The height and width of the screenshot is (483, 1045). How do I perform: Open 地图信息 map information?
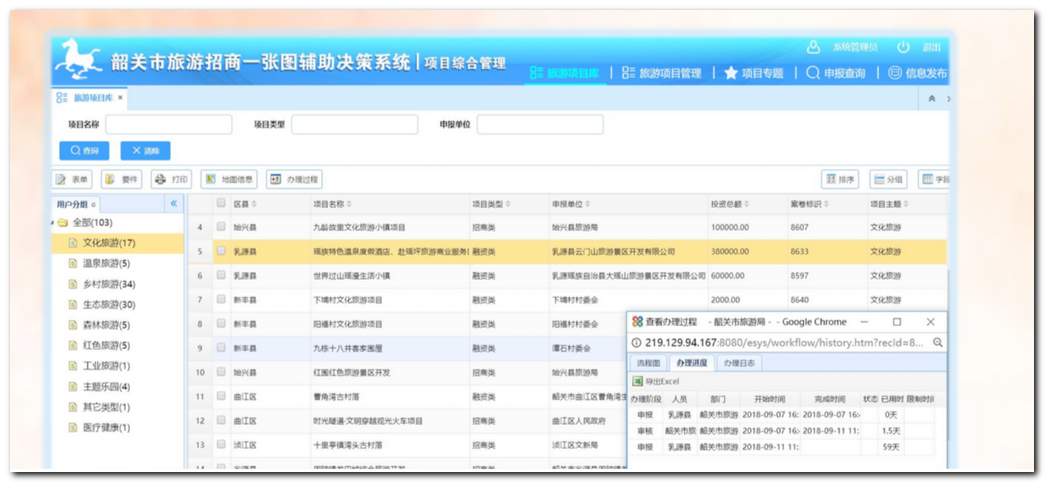pyautogui.click(x=228, y=180)
